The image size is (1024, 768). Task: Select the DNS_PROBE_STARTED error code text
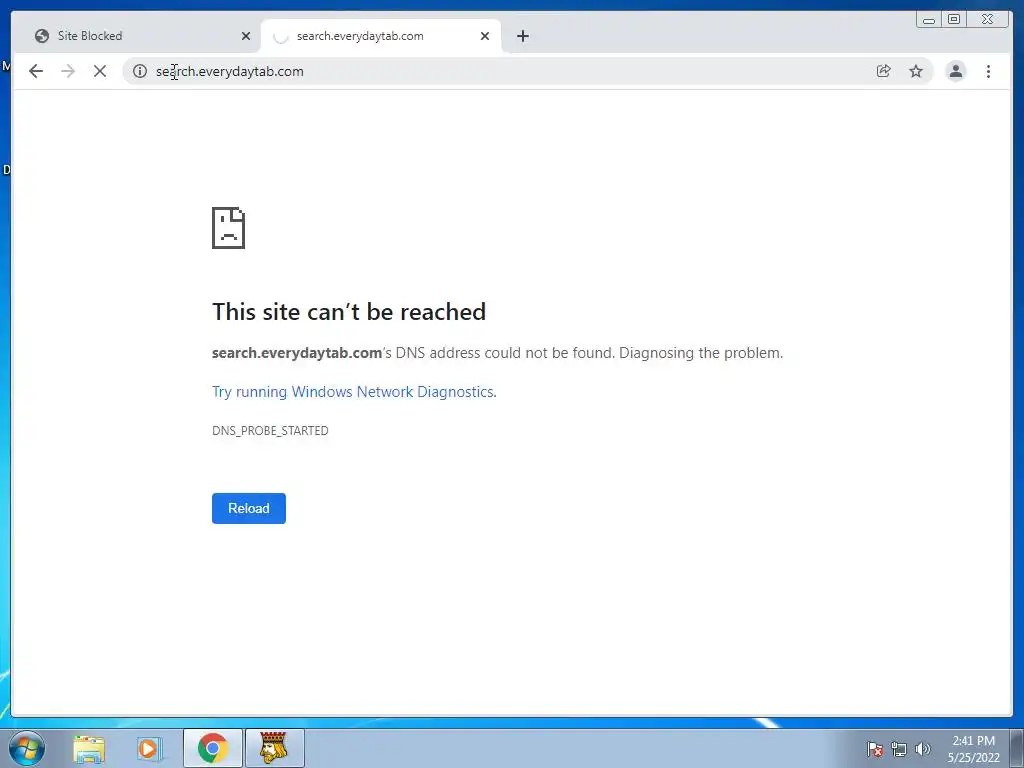tap(270, 430)
